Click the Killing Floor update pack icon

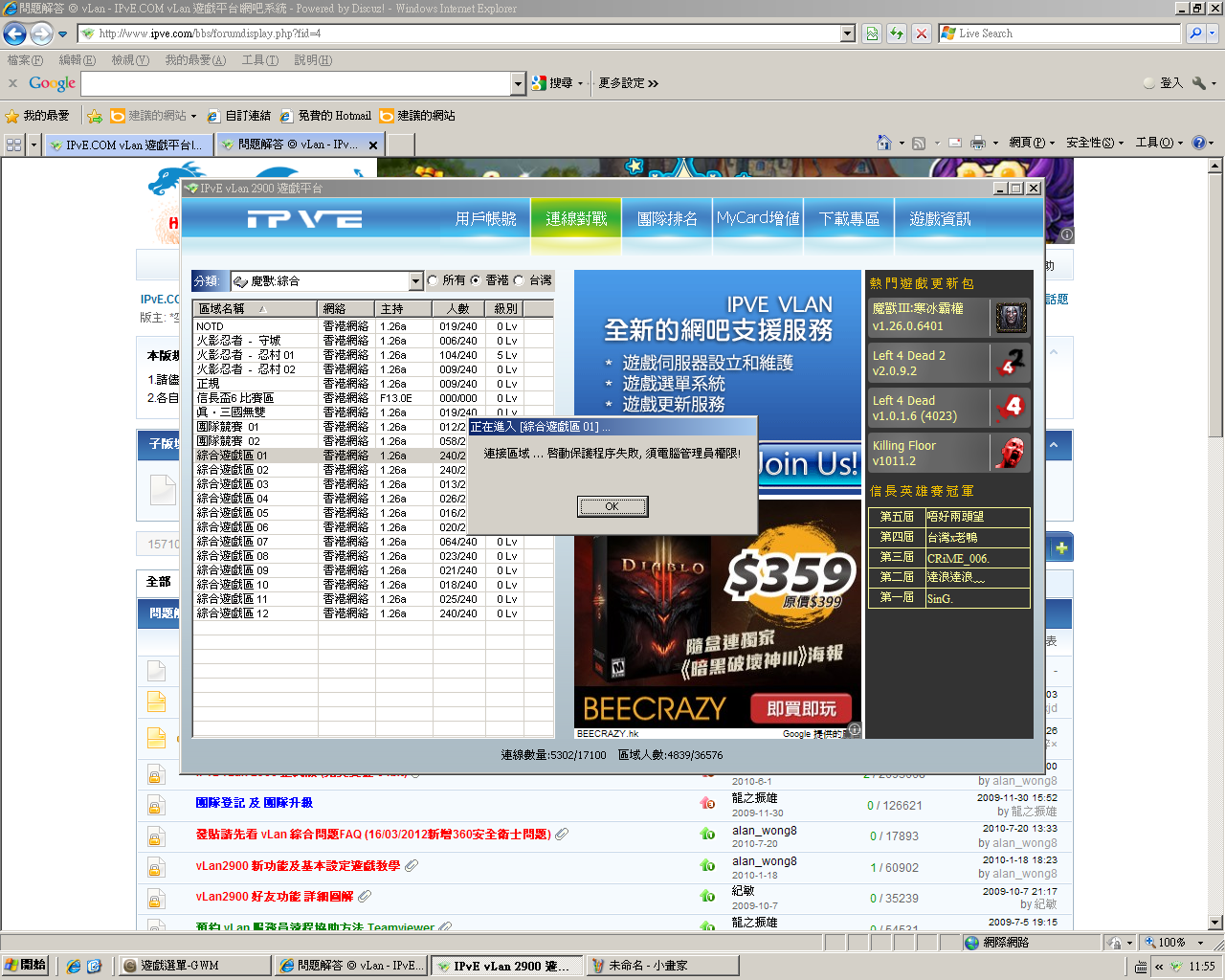click(x=1011, y=453)
